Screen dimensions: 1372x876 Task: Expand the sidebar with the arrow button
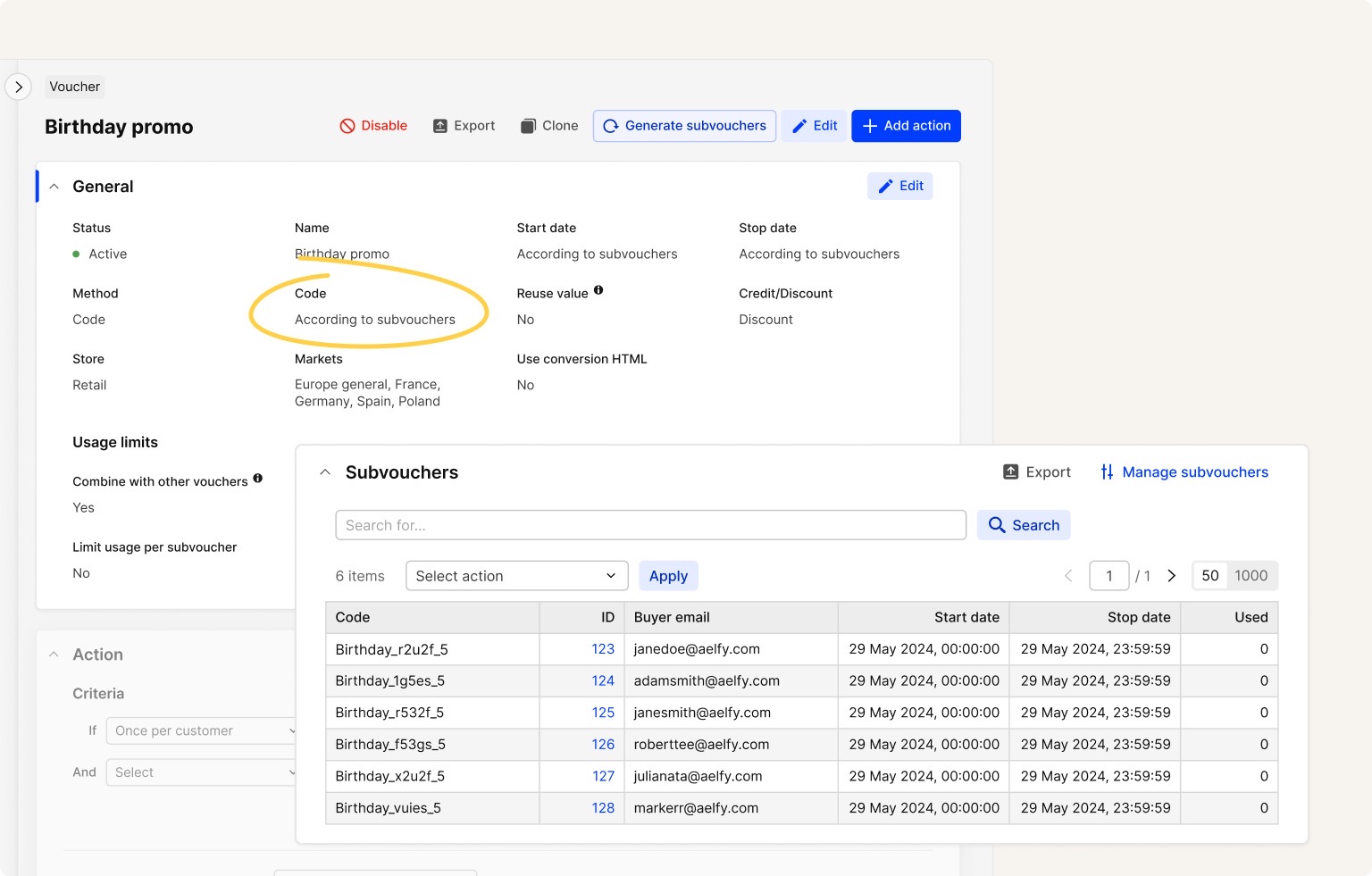tap(19, 87)
